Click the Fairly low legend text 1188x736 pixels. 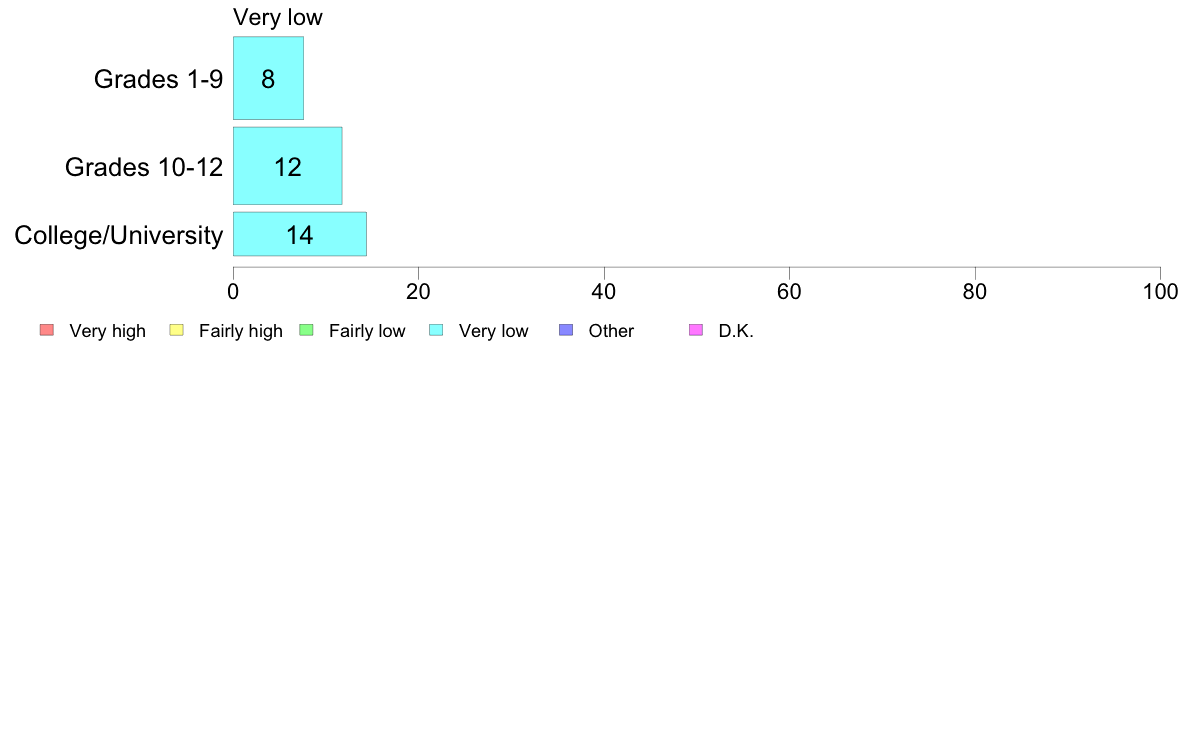[367, 331]
